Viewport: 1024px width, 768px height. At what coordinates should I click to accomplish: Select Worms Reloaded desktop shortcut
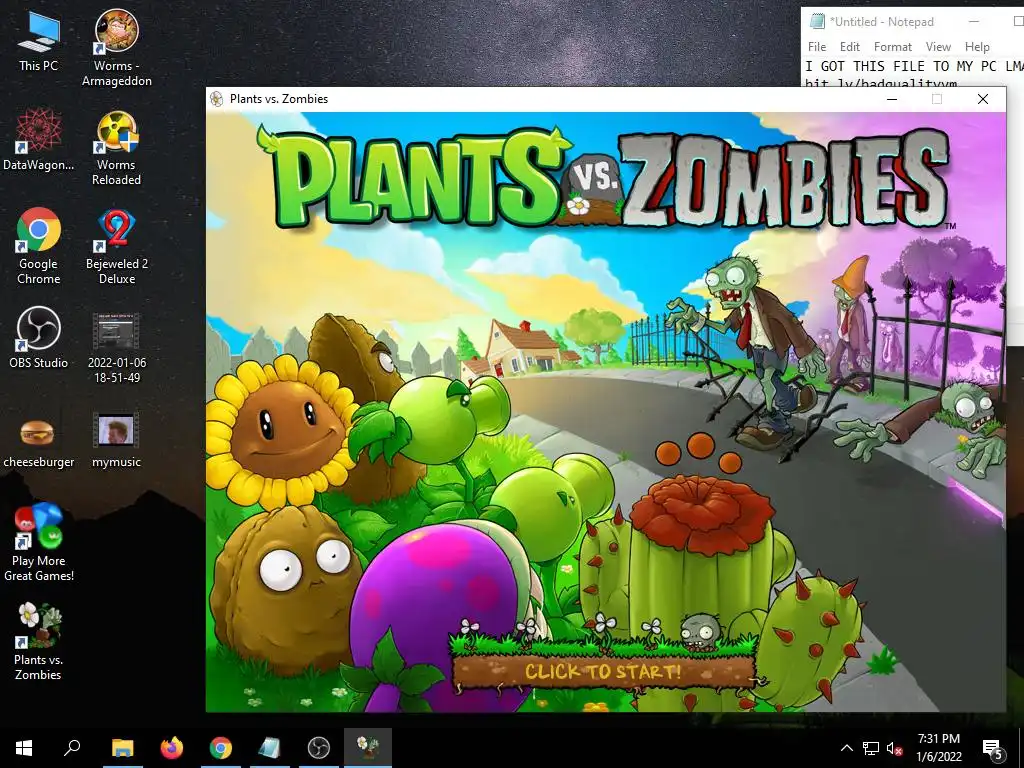116,148
